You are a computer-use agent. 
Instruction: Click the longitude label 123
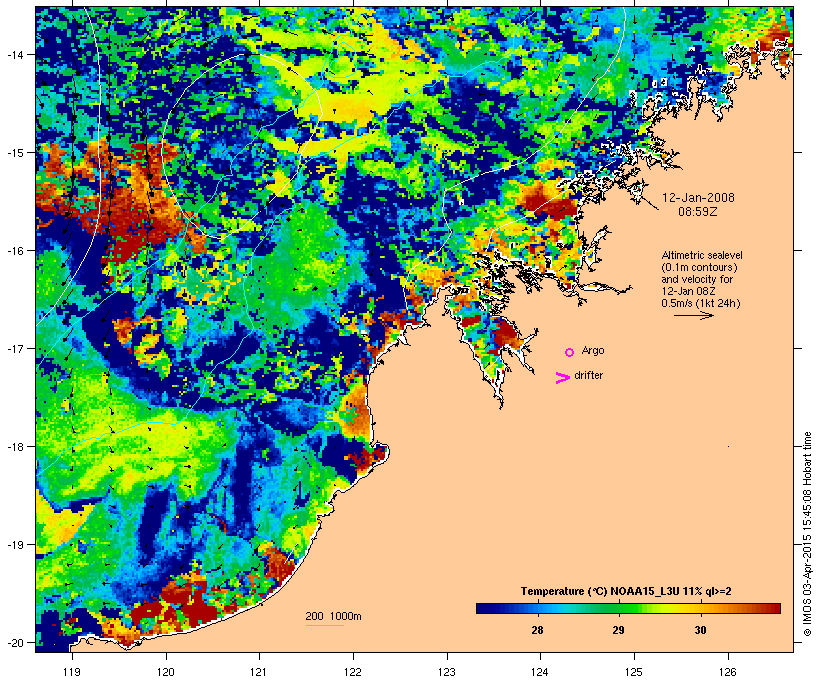(447, 672)
